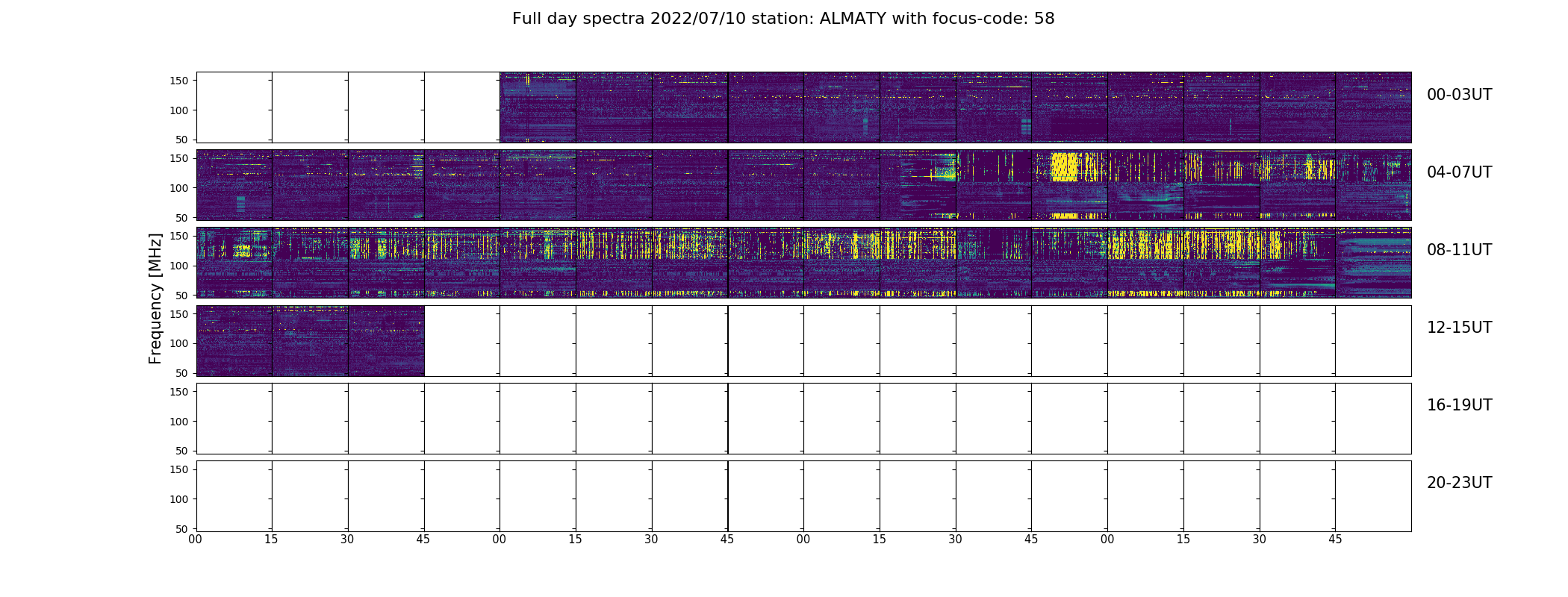Image resolution: width=1568 pixels, height=597 pixels.
Task: Click the 50 tick label of the 20-23UT row
Action: (183, 528)
